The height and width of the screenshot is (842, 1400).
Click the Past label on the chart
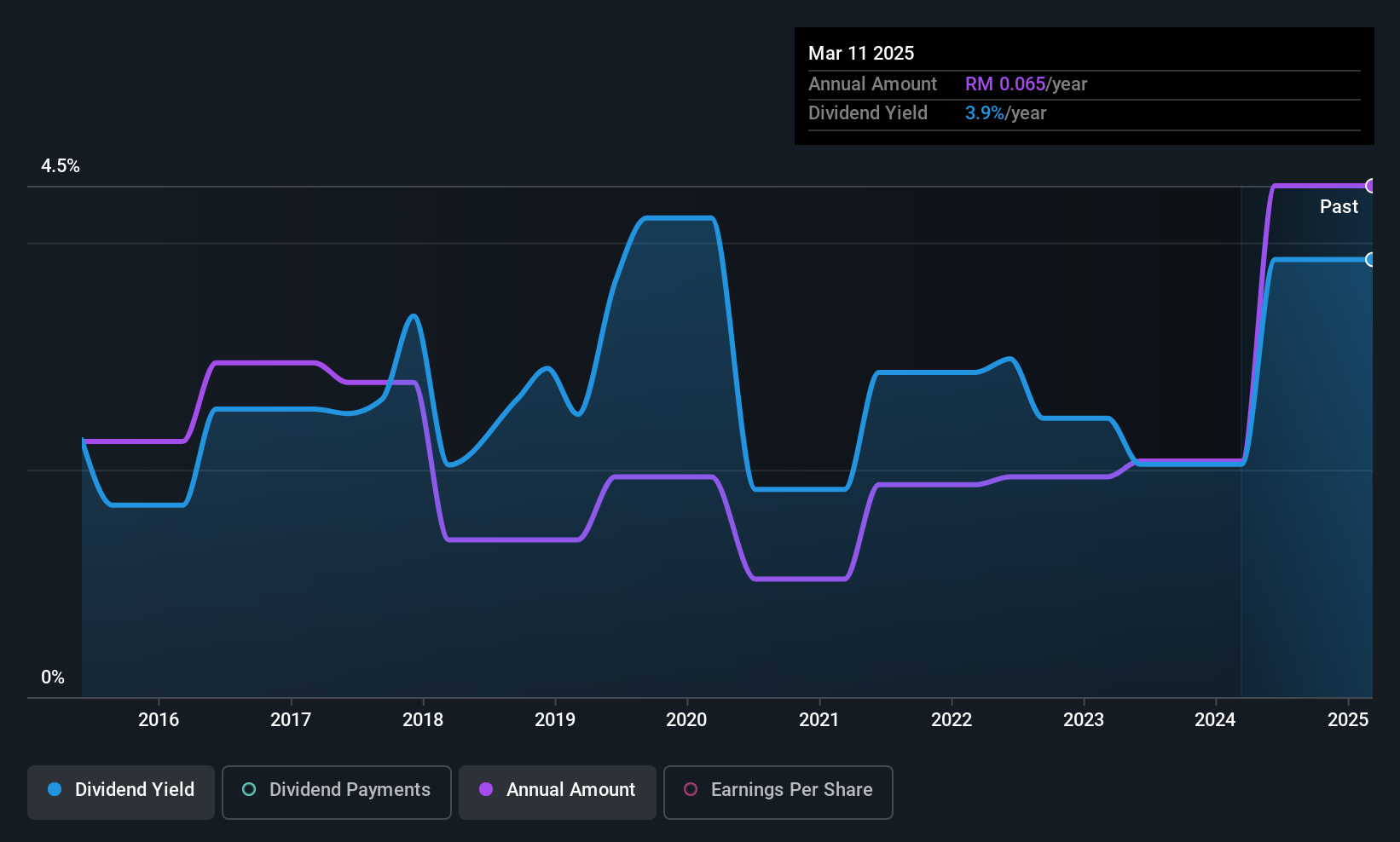pos(1339,207)
